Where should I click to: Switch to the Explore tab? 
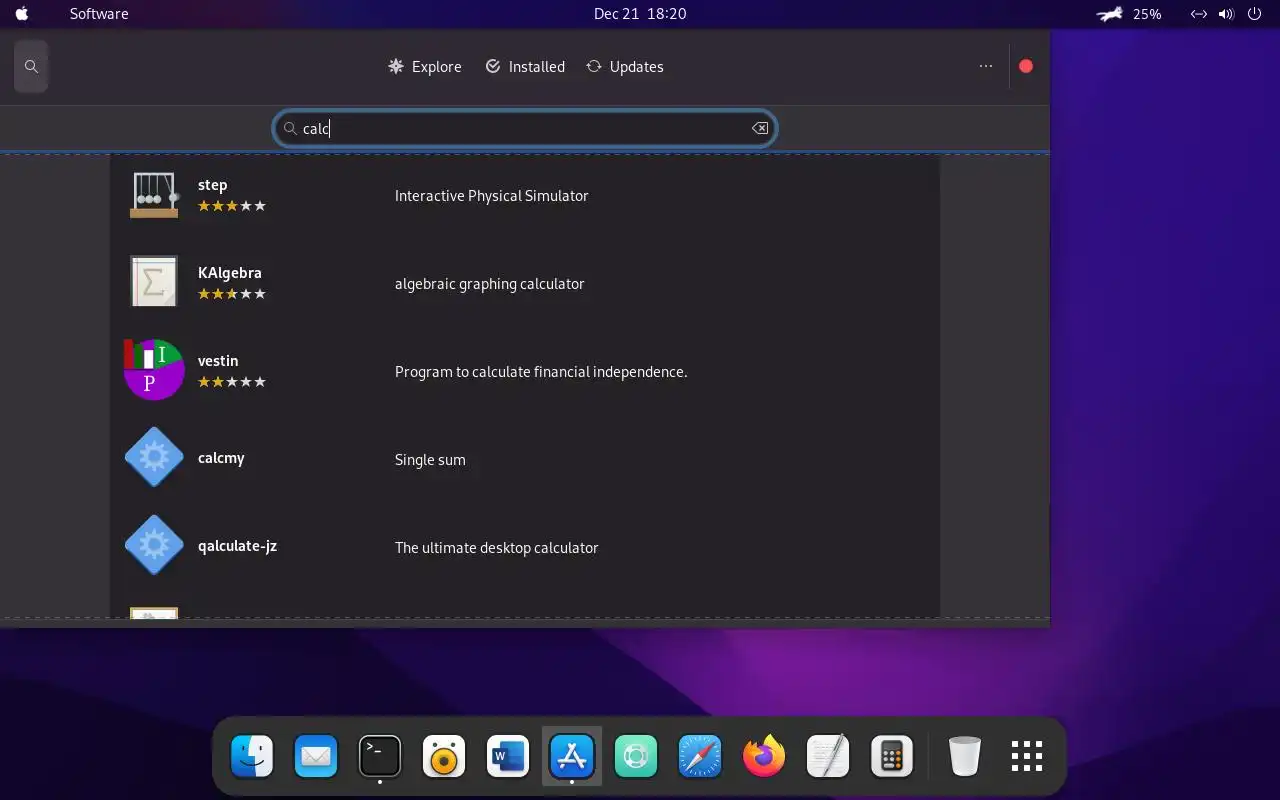425,67
